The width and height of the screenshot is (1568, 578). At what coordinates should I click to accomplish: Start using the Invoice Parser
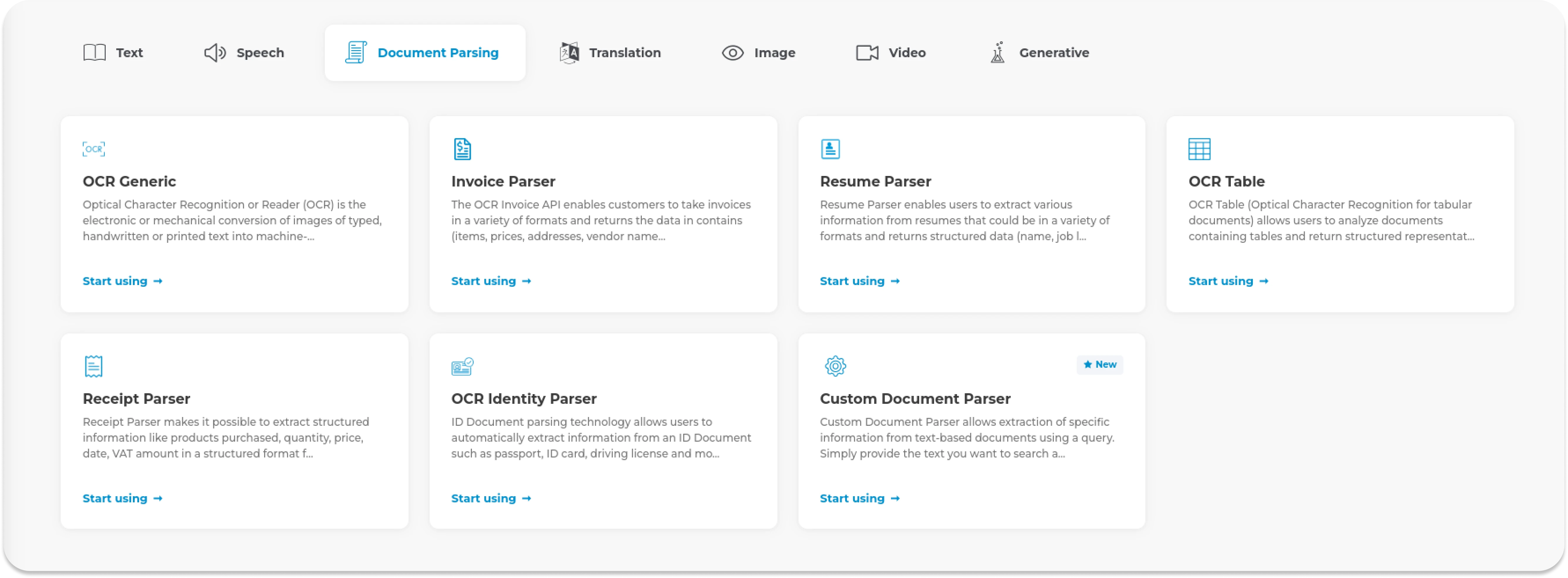coord(491,280)
